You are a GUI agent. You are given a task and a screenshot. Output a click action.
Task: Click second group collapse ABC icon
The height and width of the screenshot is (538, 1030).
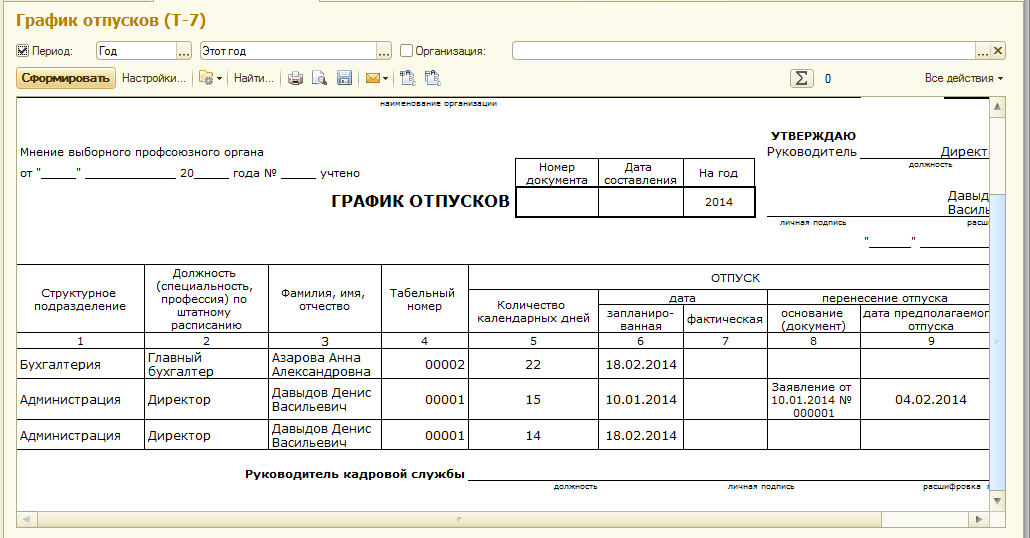pyautogui.click(x=433, y=78)
